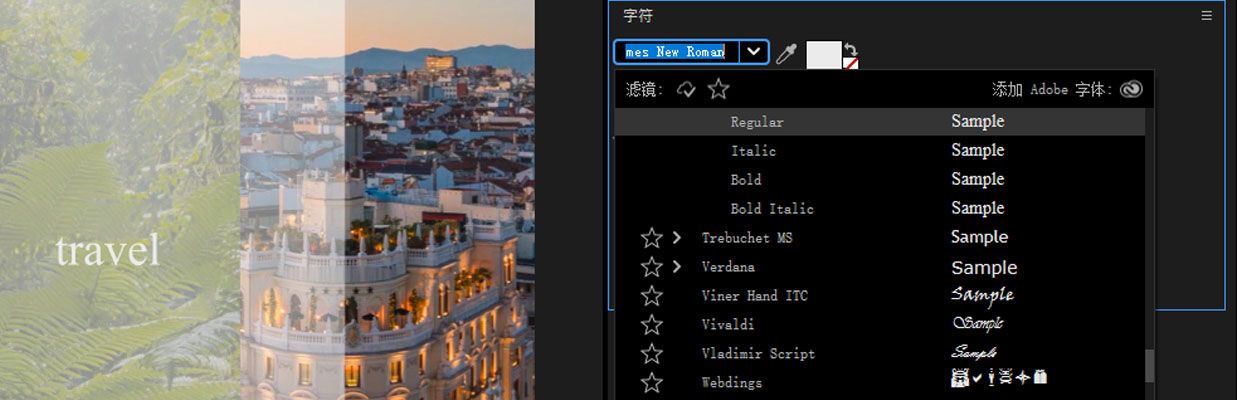This screenshot has width=1237, height=400.
Task: Favorite the Verdana font star
Action: [652, 267]
